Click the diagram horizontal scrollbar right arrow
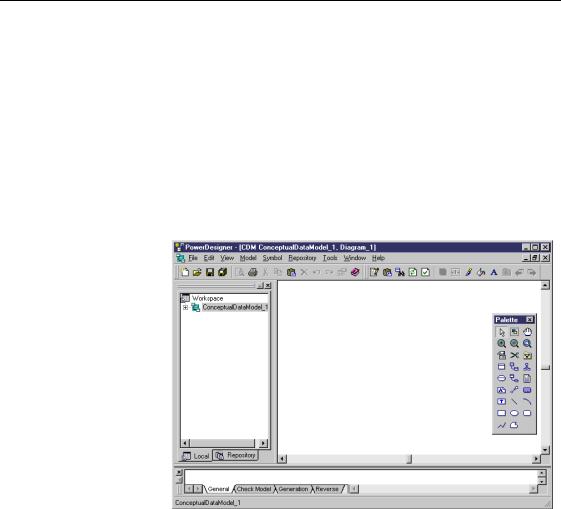The height and width of the screenshot is (509, 561). point(536,459)
